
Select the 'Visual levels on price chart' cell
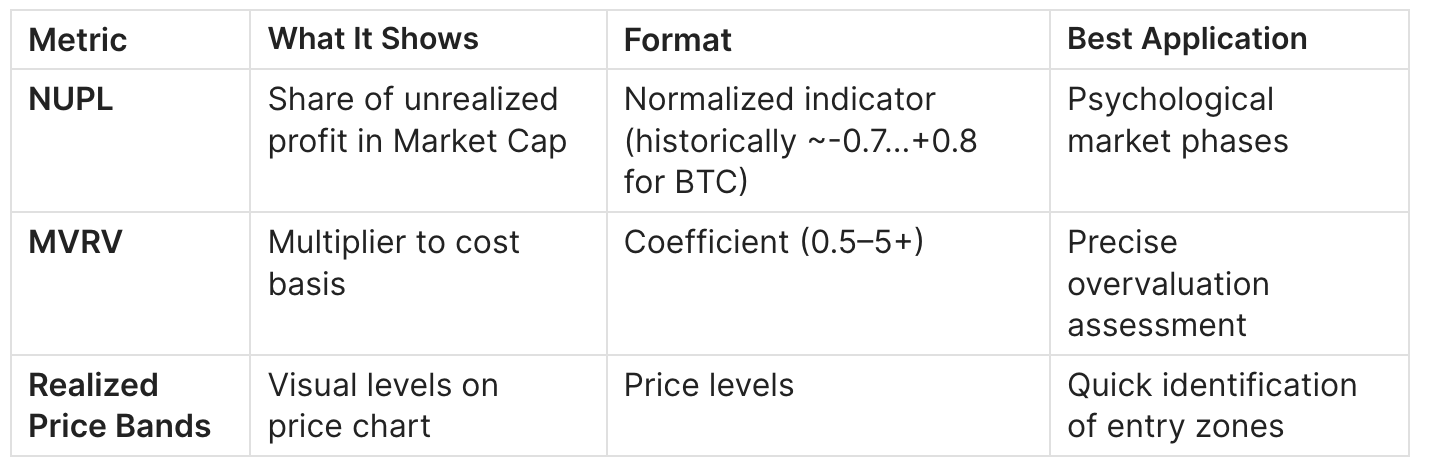pyautogui.click(x=382, y=405)
